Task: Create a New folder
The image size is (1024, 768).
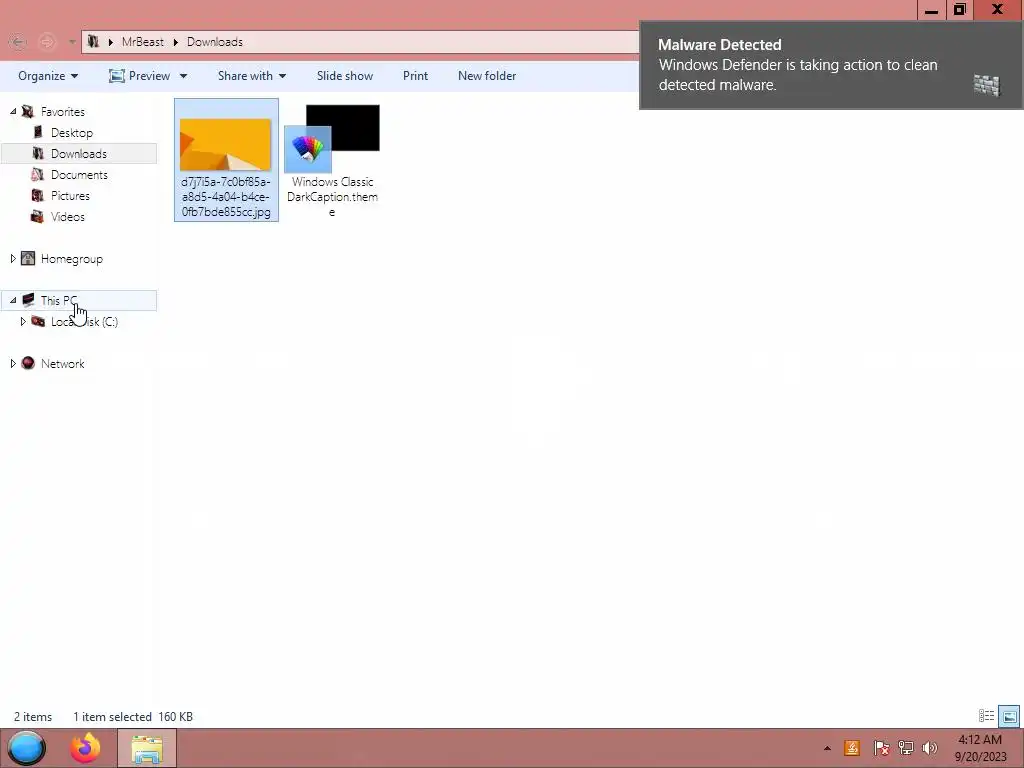Action: 487,76
